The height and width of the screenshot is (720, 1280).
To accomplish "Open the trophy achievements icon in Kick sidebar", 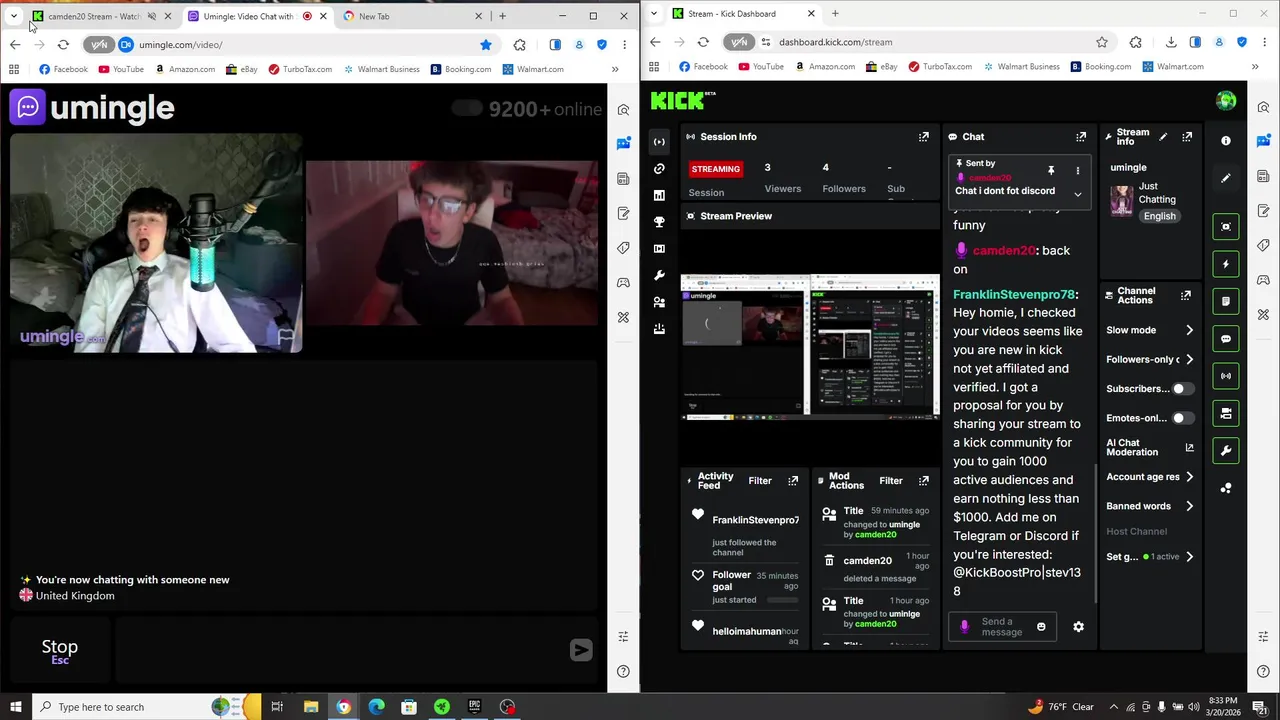I will point(659,222).
